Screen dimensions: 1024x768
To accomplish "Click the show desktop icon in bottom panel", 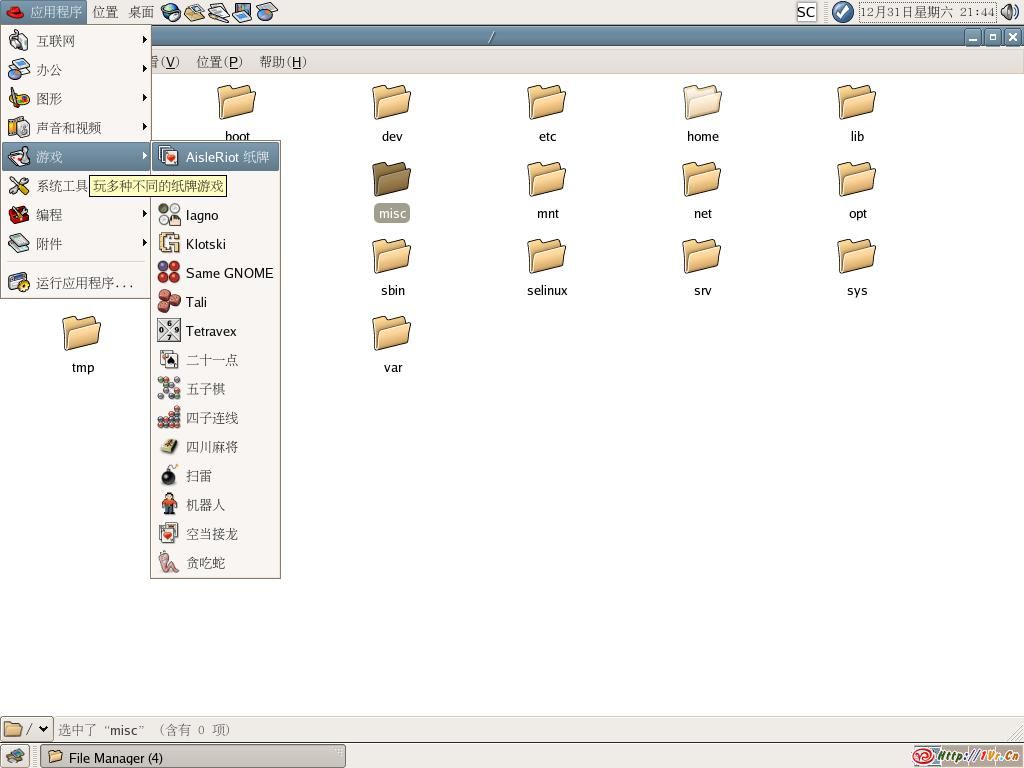I will click(x=15, y=757).
